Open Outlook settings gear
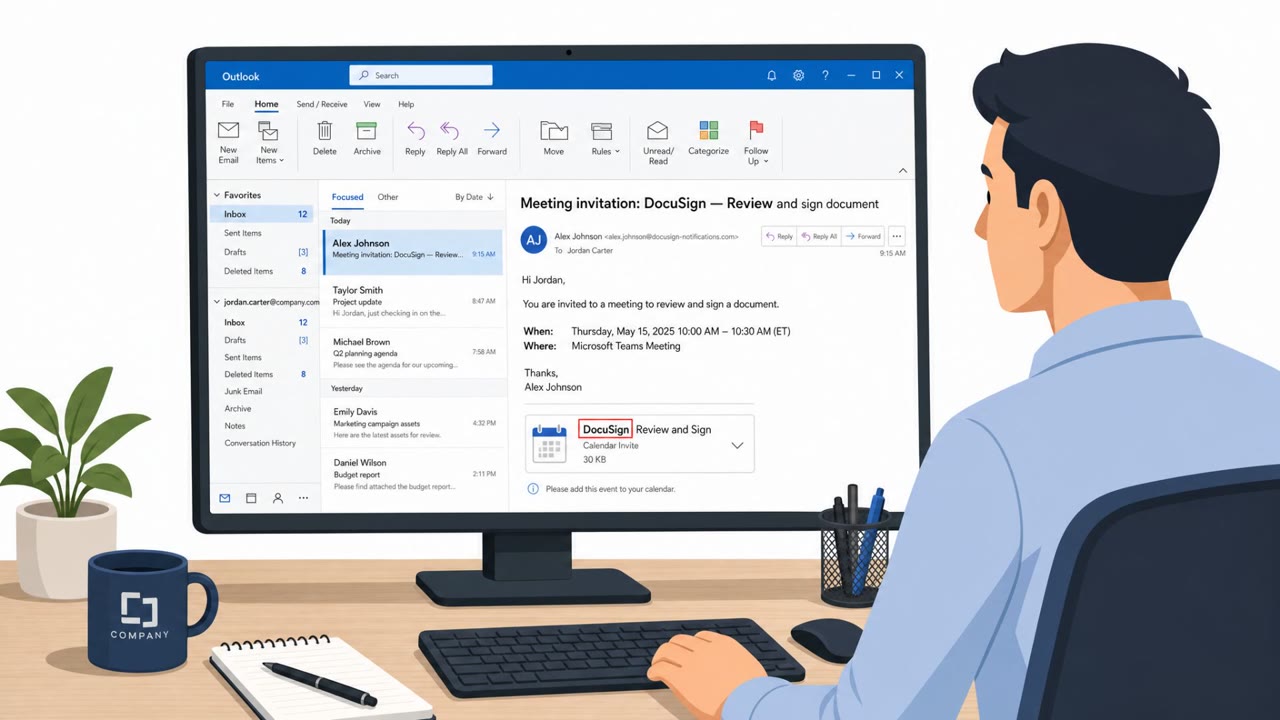The height and width of the screenshot is (720, 1280). 799,75
